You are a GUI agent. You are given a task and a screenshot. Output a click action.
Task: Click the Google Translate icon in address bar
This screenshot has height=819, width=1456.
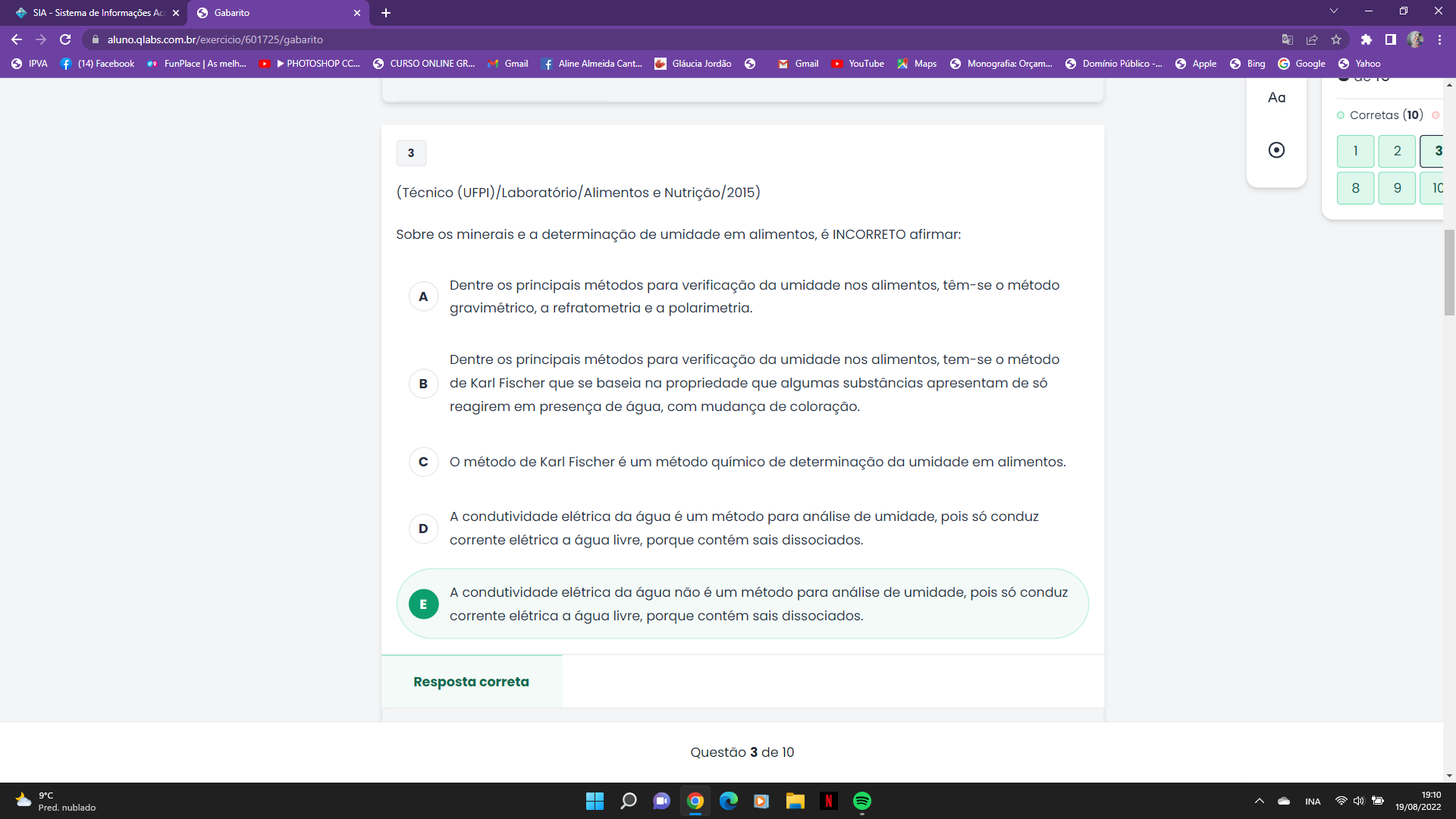[x=1287, y=39]
